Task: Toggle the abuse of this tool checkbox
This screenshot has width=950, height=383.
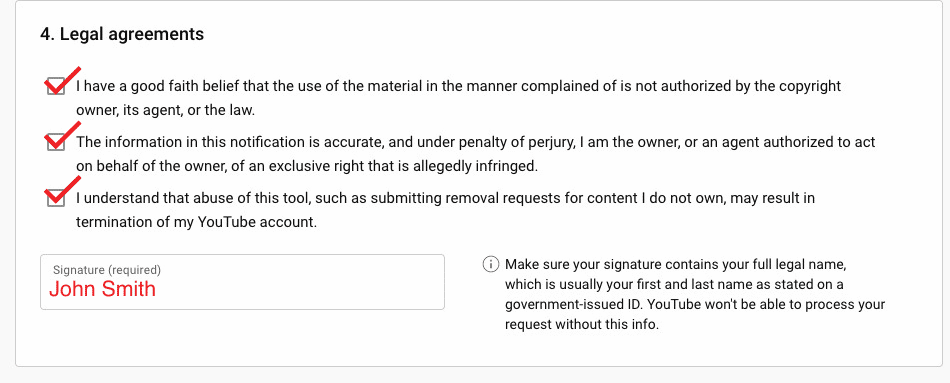Action: pos(56,198)
